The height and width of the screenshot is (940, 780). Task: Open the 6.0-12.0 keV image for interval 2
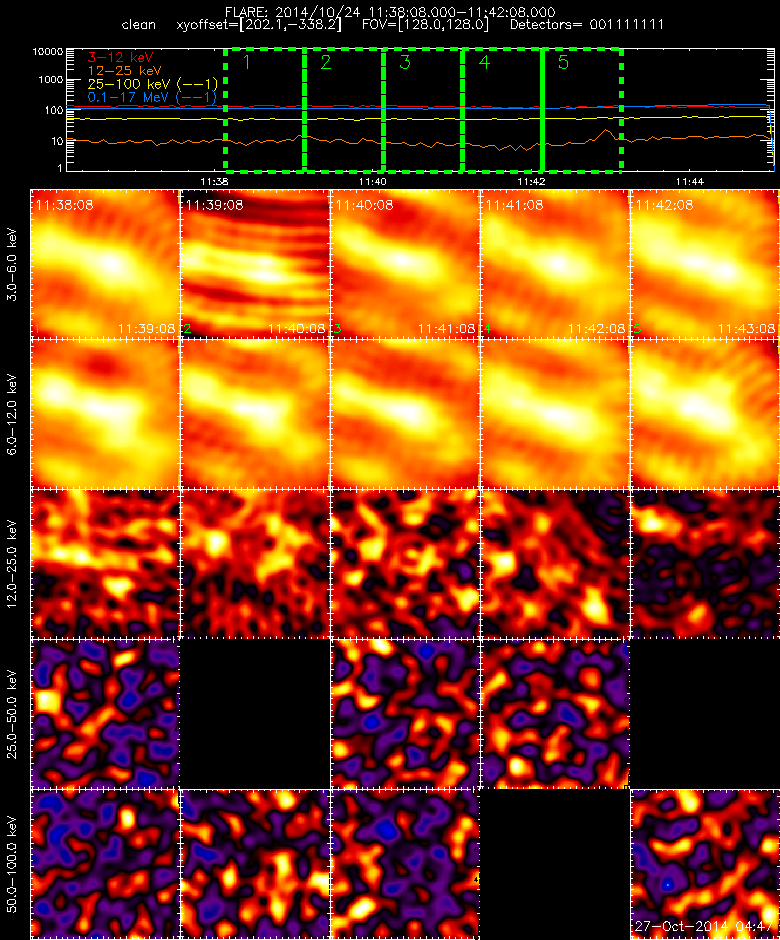(x=255, y=414)
